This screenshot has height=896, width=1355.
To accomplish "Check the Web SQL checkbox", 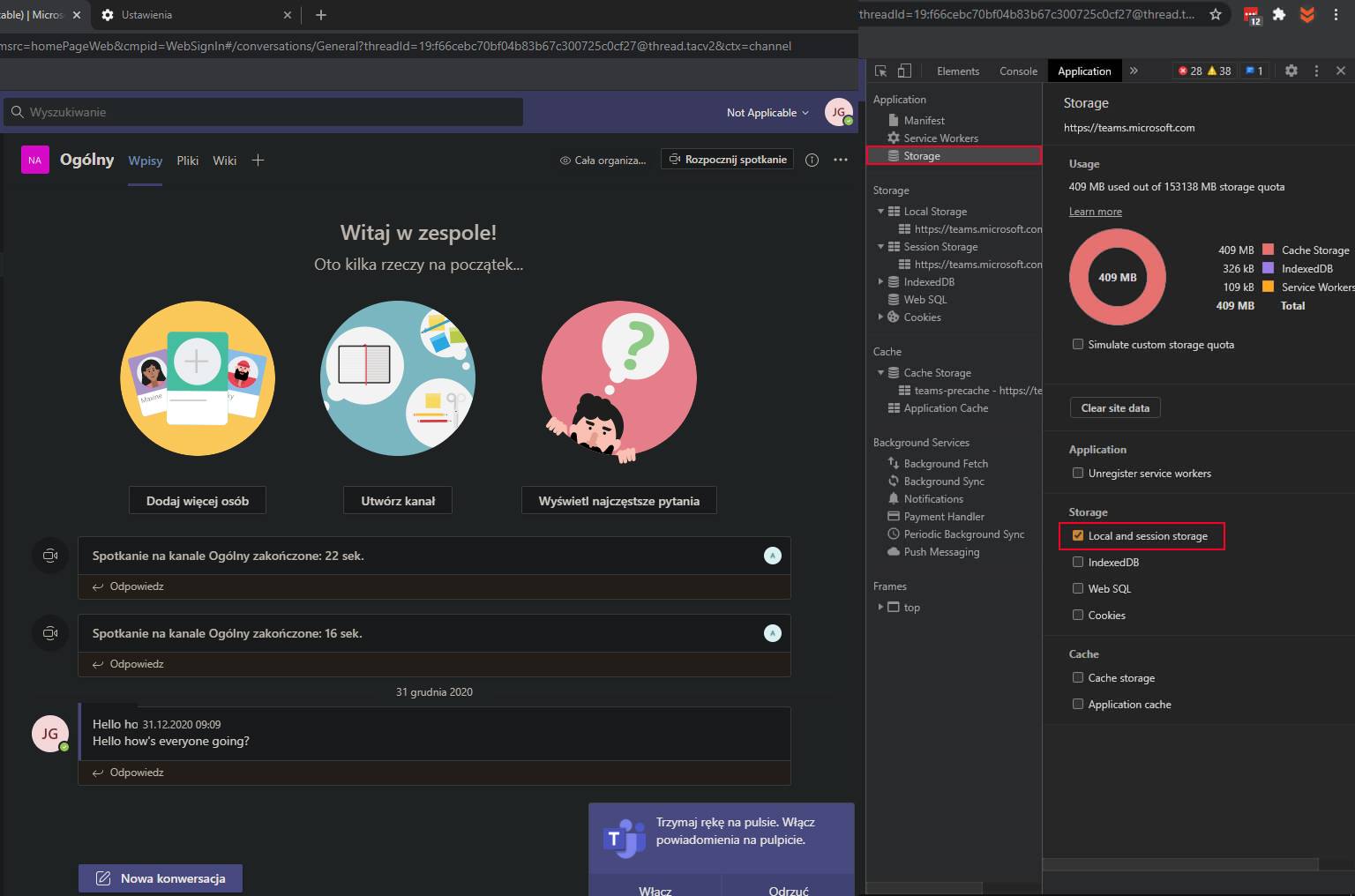I will (x=1078, y=588).
